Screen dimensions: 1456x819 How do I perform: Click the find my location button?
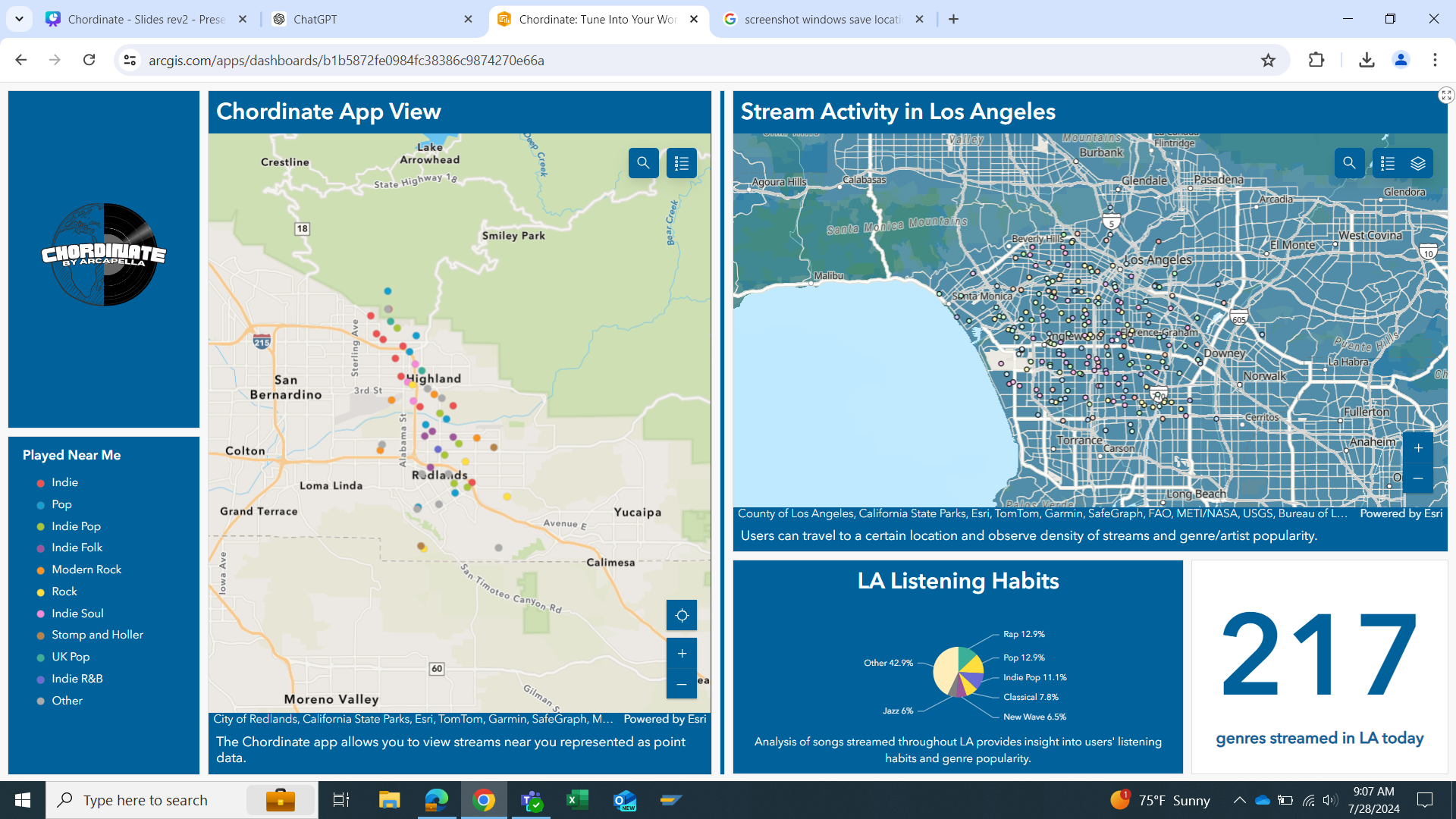pos(681,615)
